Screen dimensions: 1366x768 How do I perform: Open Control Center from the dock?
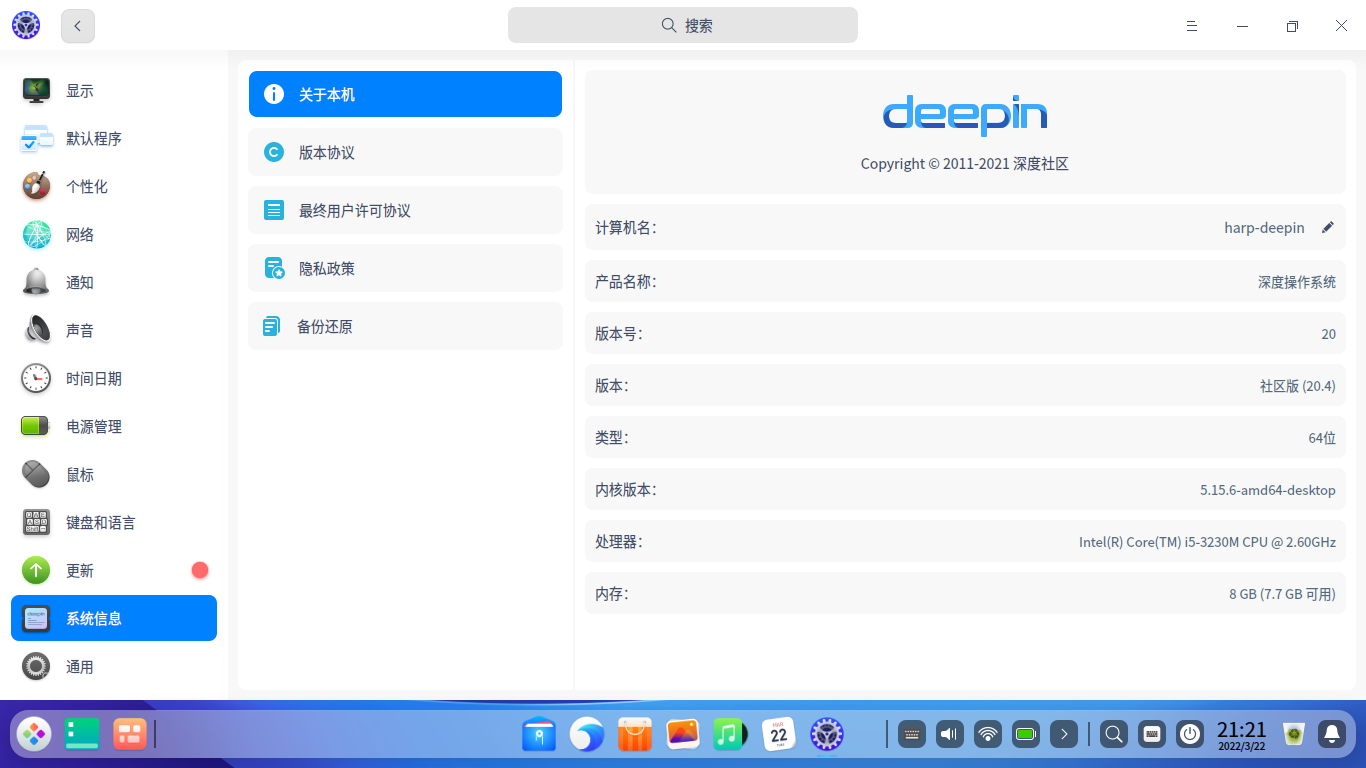(826, 734)
